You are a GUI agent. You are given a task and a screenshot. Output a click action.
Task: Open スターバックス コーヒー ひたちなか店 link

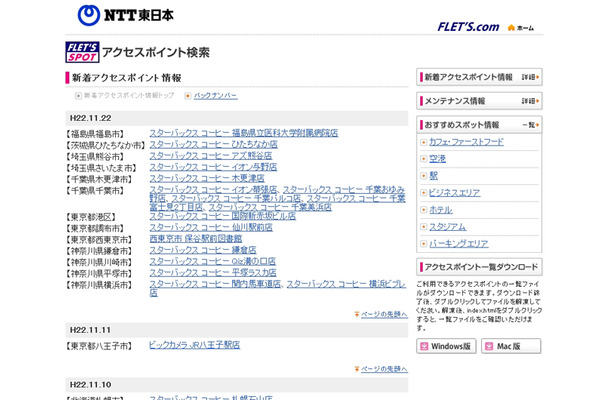click(214, 144)
